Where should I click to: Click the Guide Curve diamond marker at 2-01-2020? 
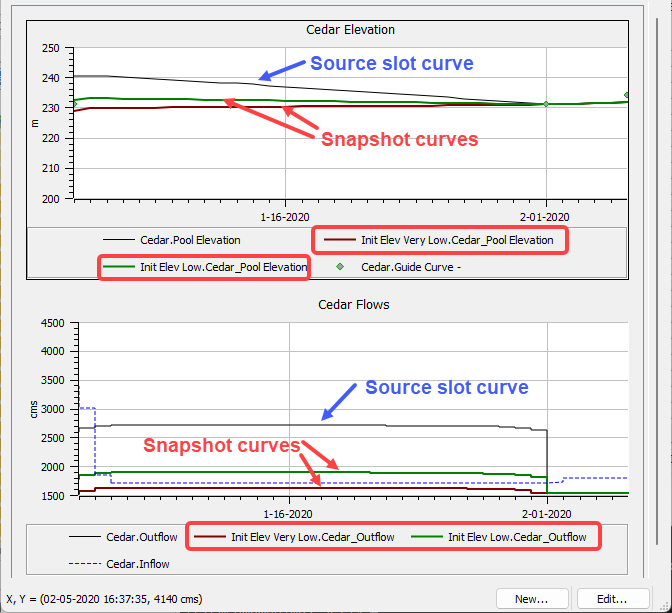tap(546, 104)
